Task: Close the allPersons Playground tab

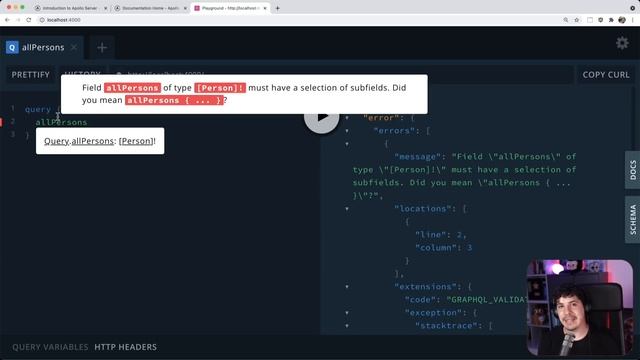Action: click(74, 47)
